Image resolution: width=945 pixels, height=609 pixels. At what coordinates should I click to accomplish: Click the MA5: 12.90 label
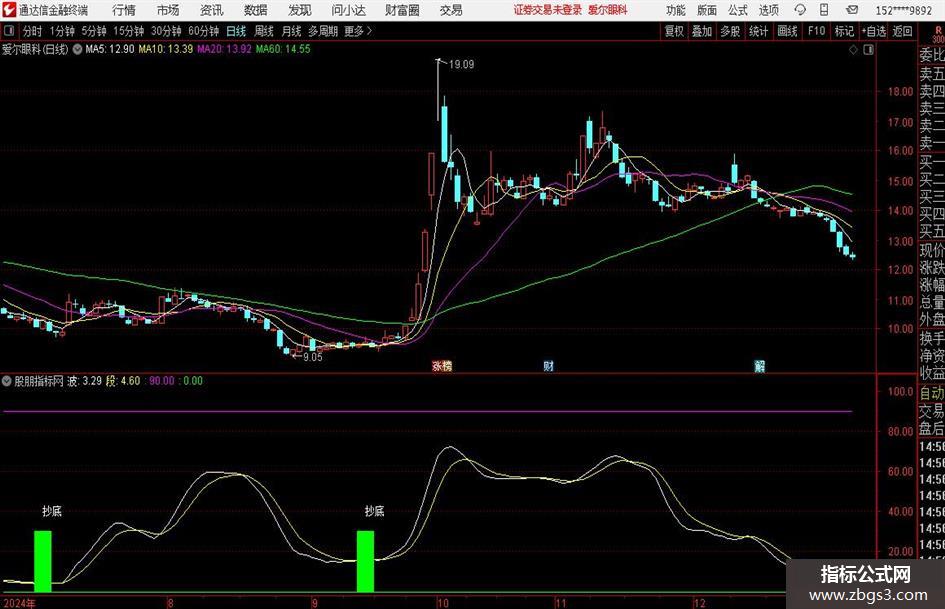pyautogui.click(x=110, y=49)
